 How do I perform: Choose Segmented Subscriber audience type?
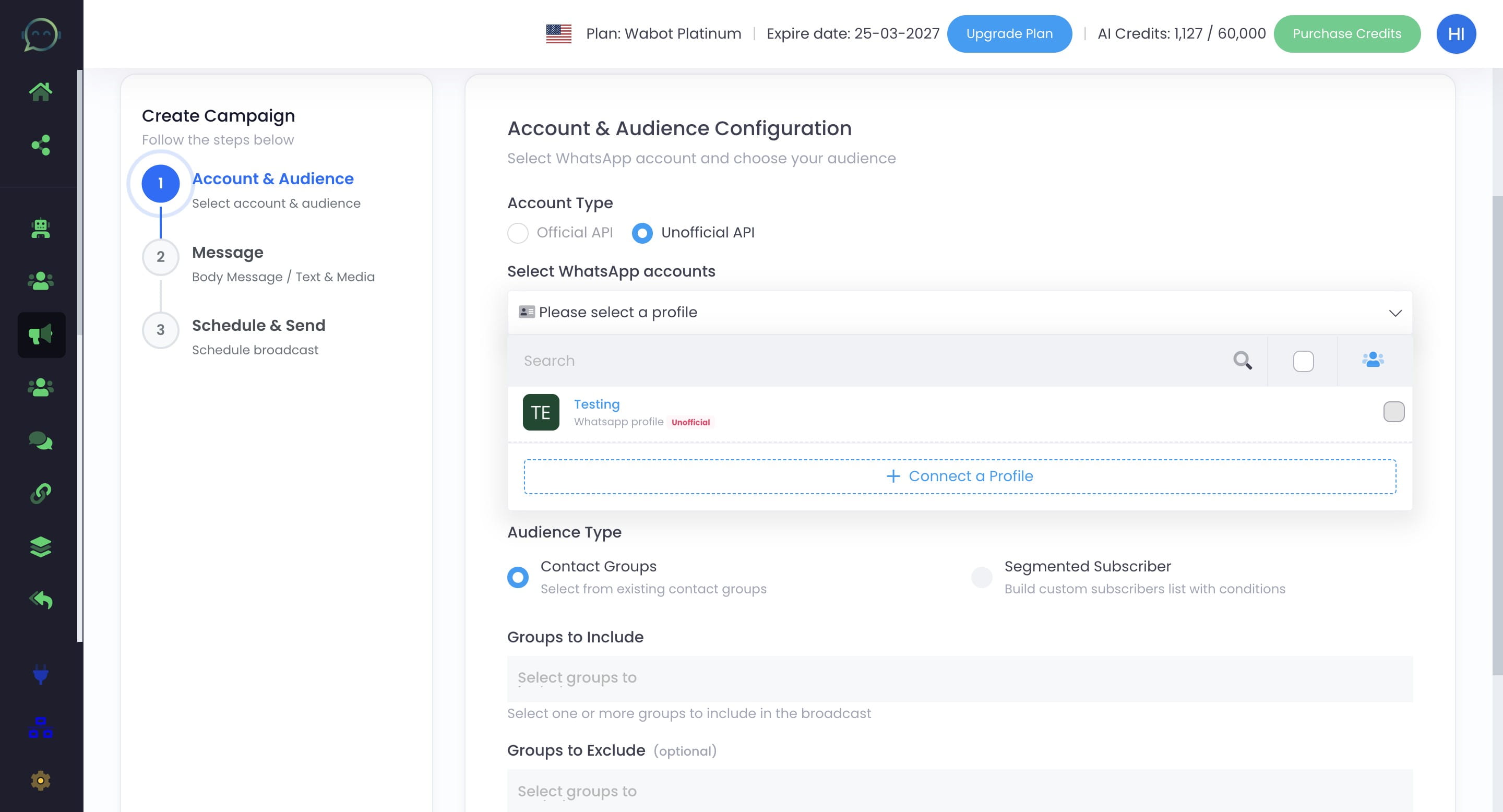(981, 577)
